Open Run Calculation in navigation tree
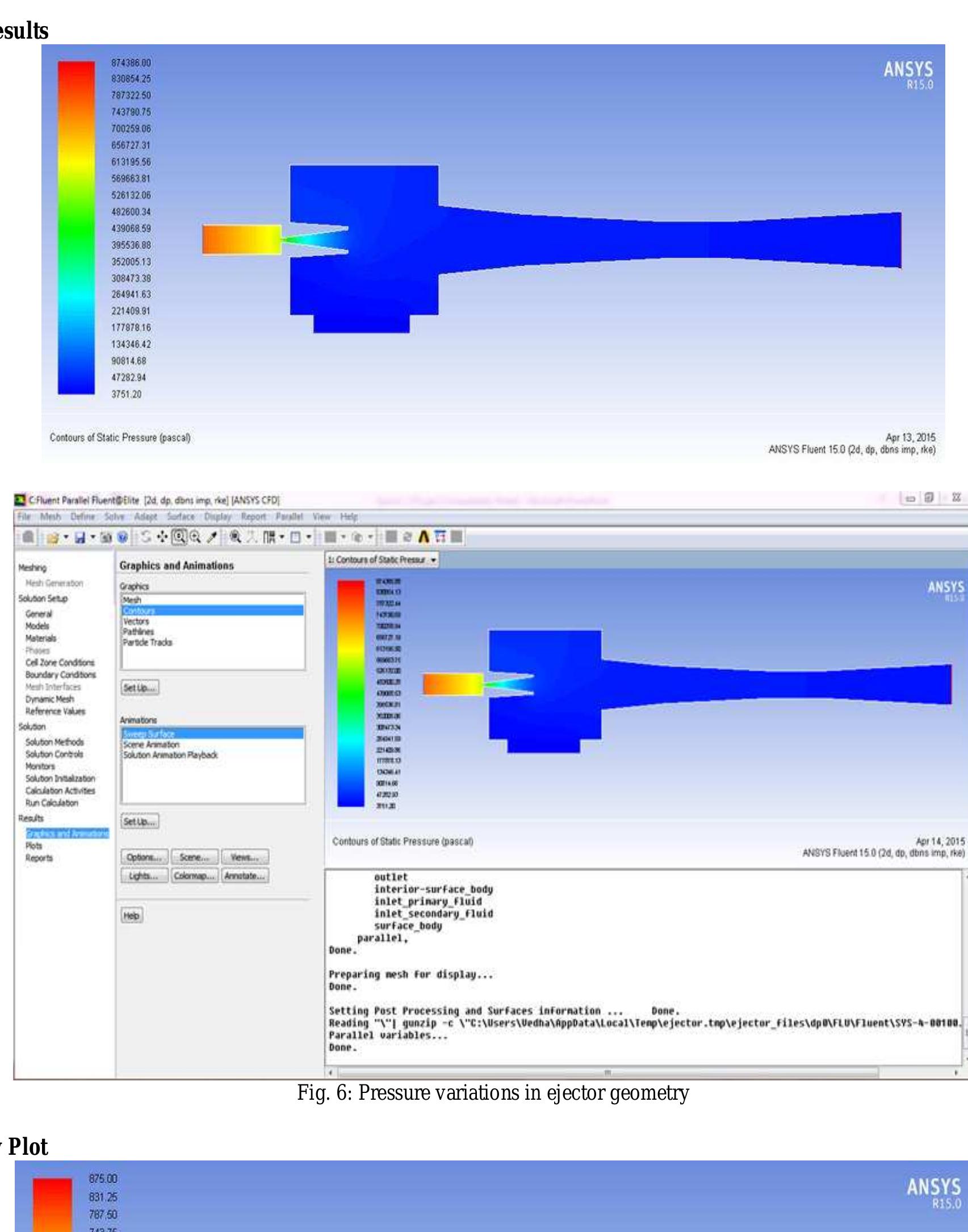The width and height of the screenshot is (968, 1232). coord(52,803)
